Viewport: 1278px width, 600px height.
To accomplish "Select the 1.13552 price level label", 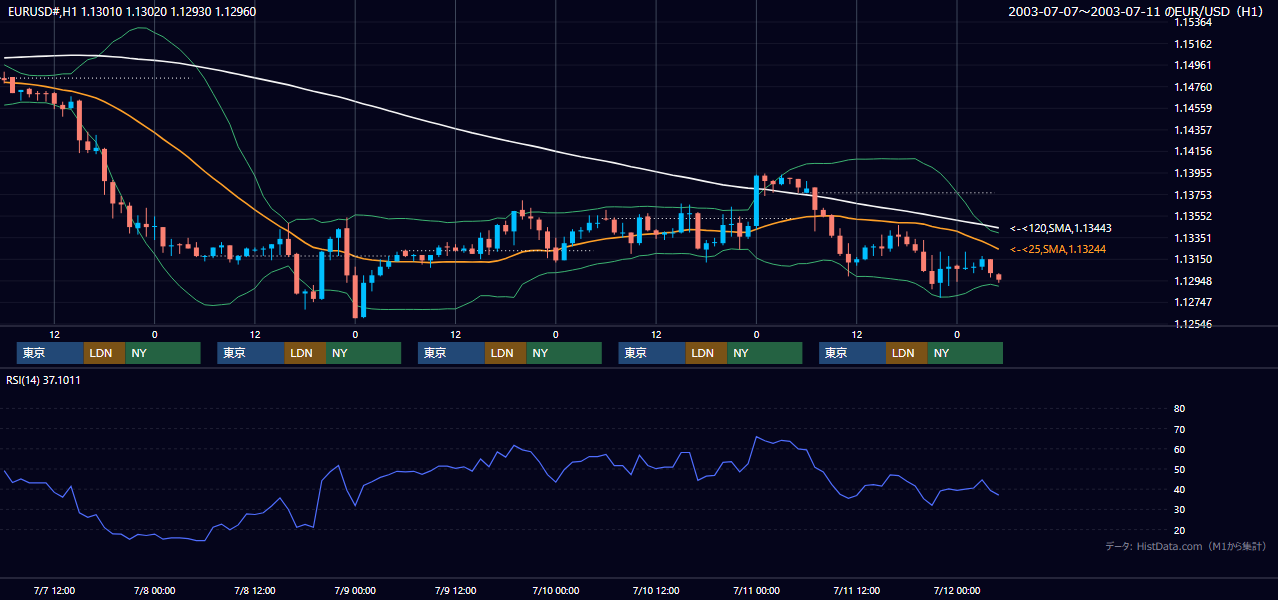I will click(1192, 216).
